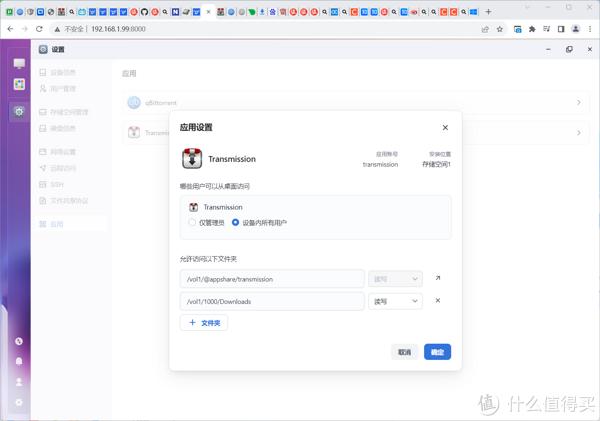Click the blue extension icon left of puzzle icon

(x=517, y=29)
